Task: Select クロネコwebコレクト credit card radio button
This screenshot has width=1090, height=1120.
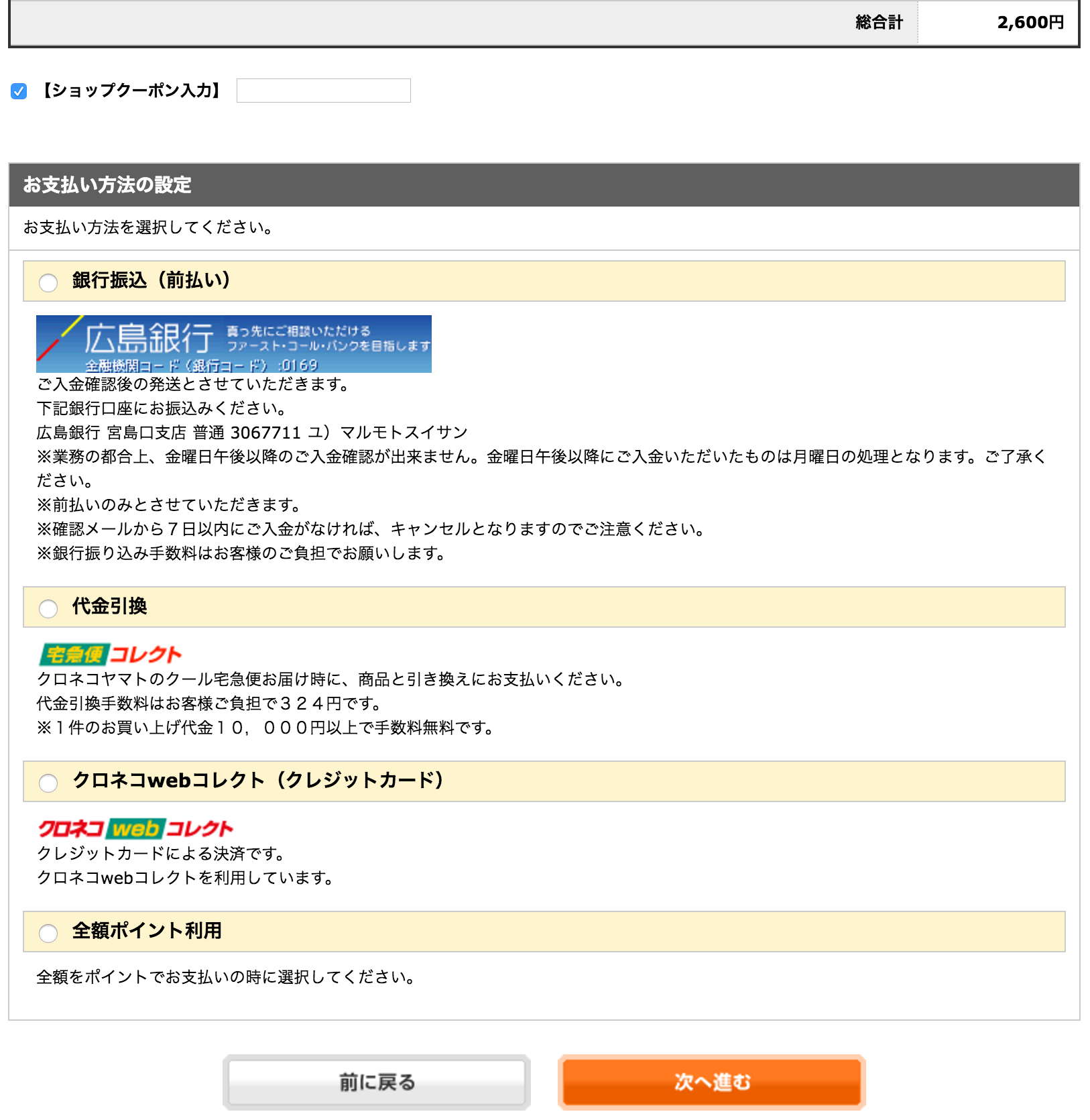Action: pyautogui.click(x=48, y=783)
